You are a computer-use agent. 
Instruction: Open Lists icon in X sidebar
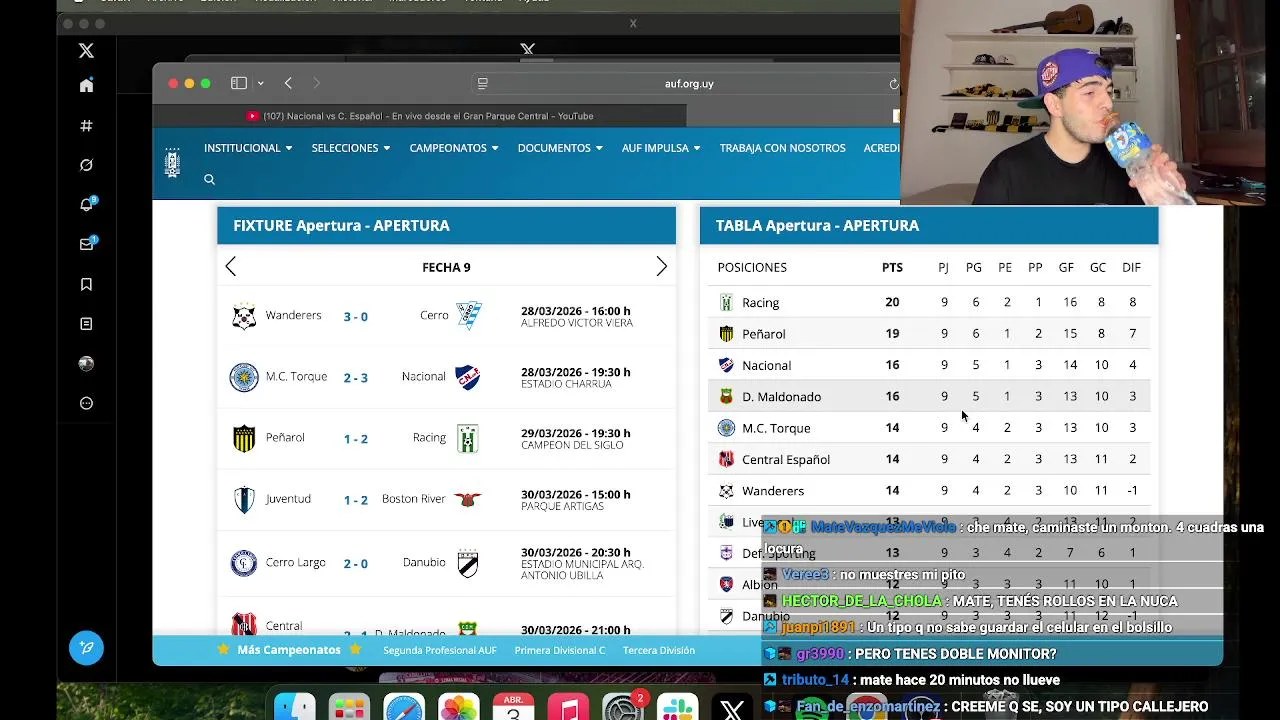point(86,324)
